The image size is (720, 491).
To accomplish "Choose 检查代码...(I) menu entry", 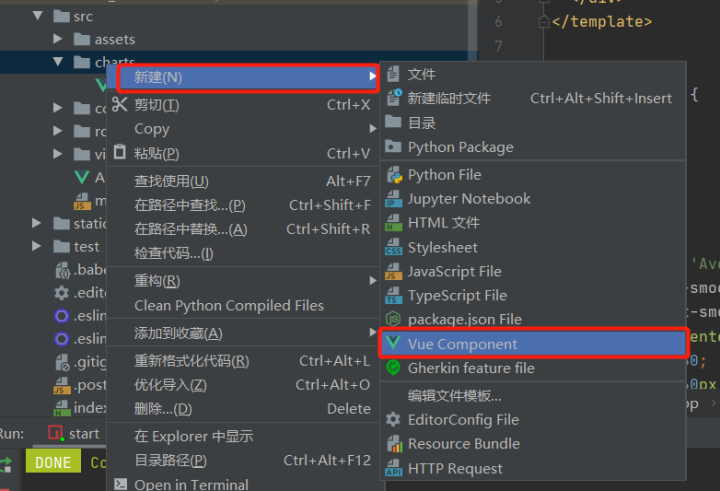I will (x=242, y=253).
